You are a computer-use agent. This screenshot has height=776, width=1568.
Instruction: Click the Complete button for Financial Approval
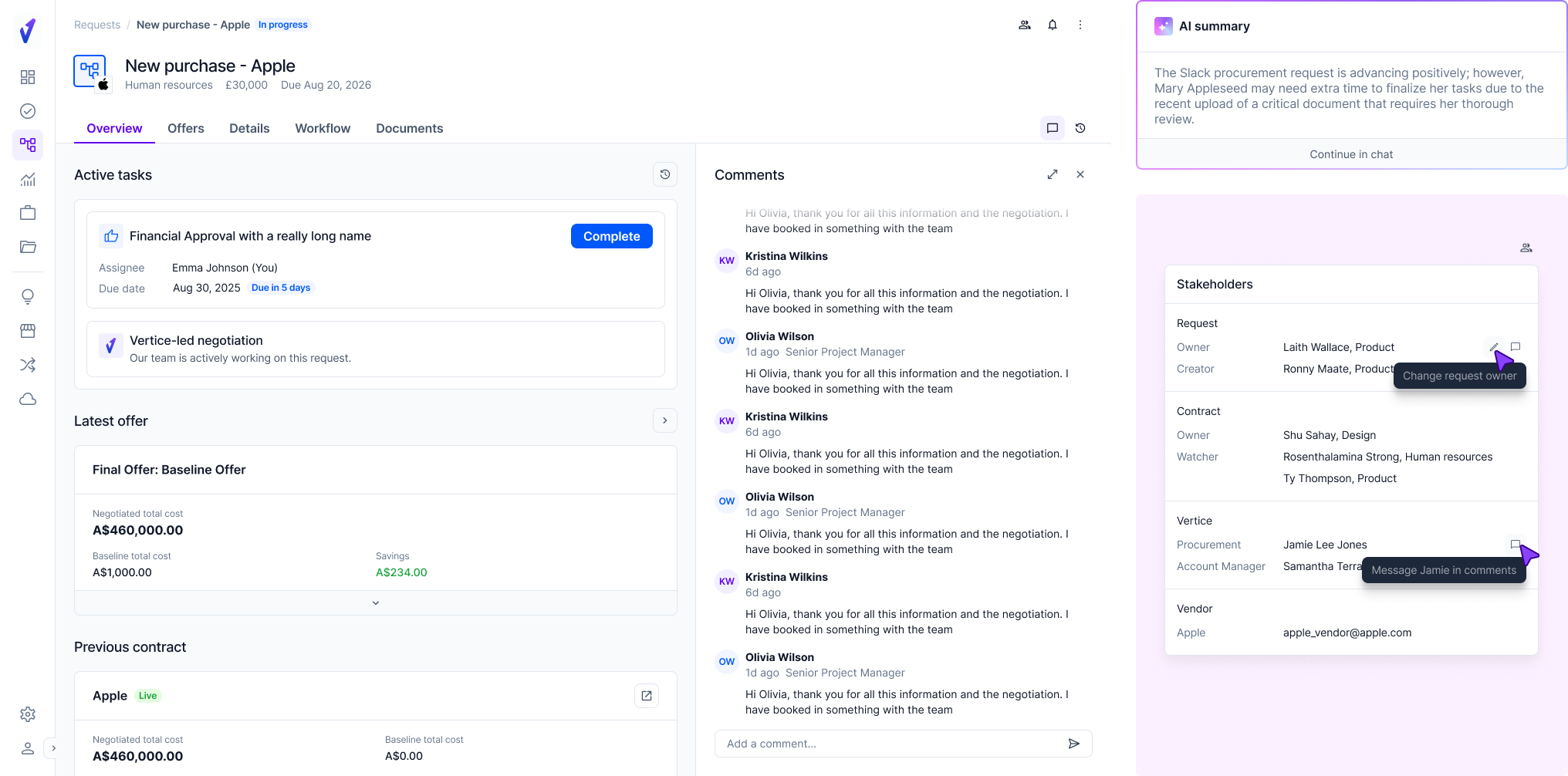pyautogui.click(x=612, y=236)
